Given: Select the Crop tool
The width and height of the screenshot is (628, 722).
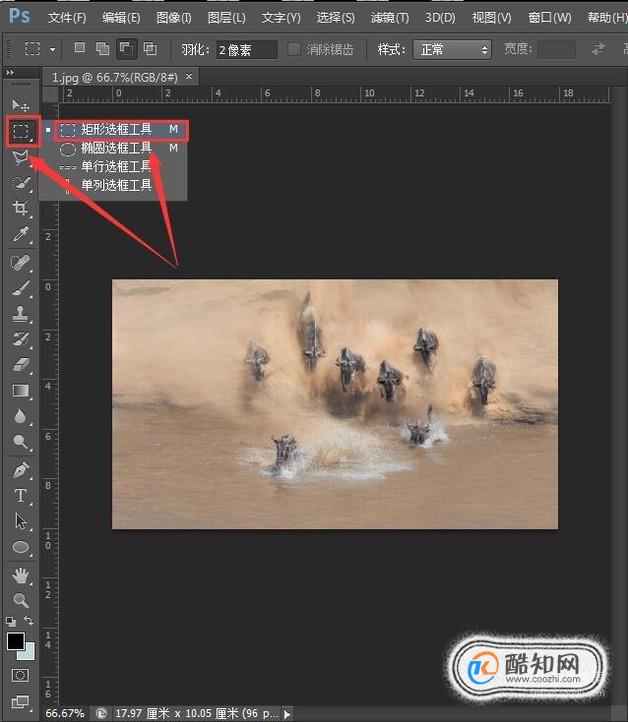Looking at the screenshot, I should coord(21,208).
